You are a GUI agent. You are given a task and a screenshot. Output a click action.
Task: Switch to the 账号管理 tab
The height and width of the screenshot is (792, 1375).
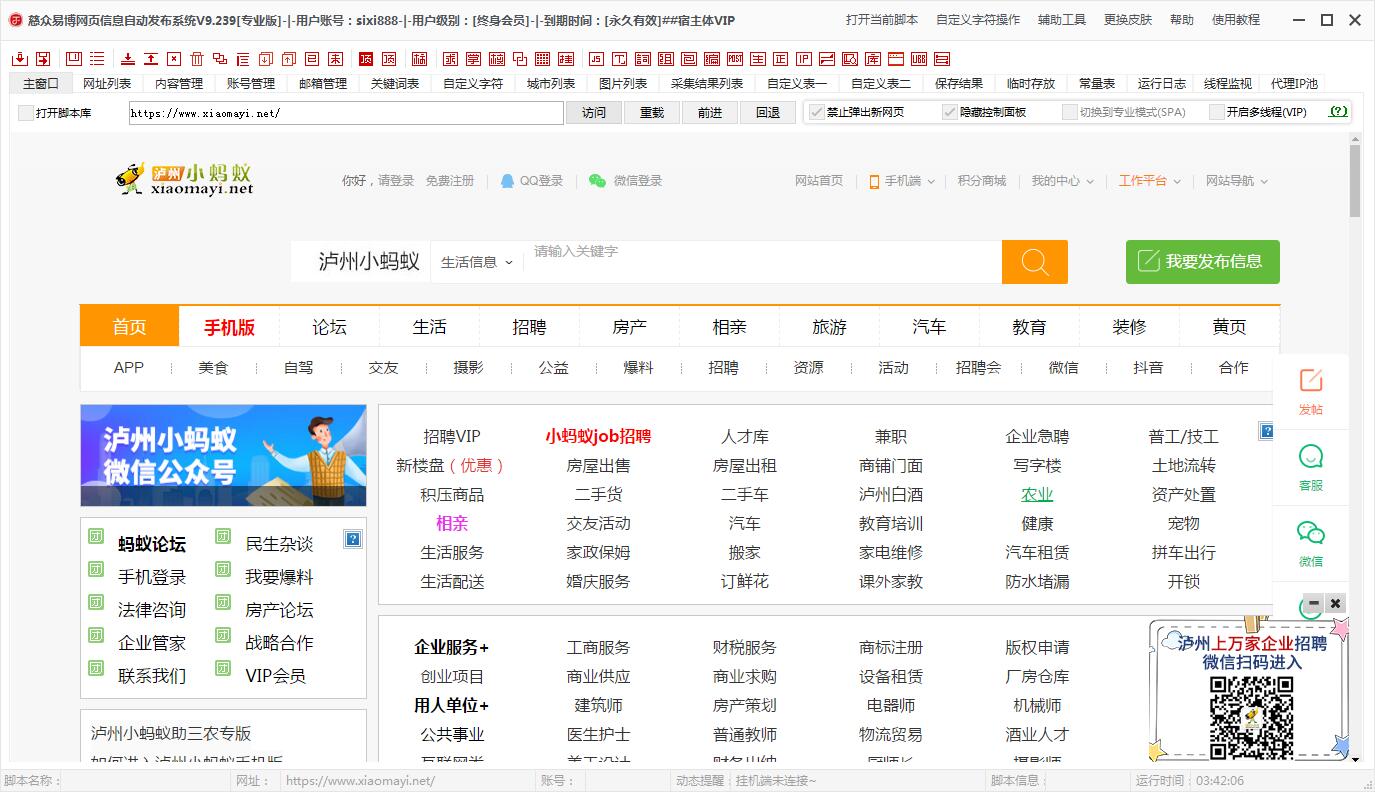coord(251,84)
